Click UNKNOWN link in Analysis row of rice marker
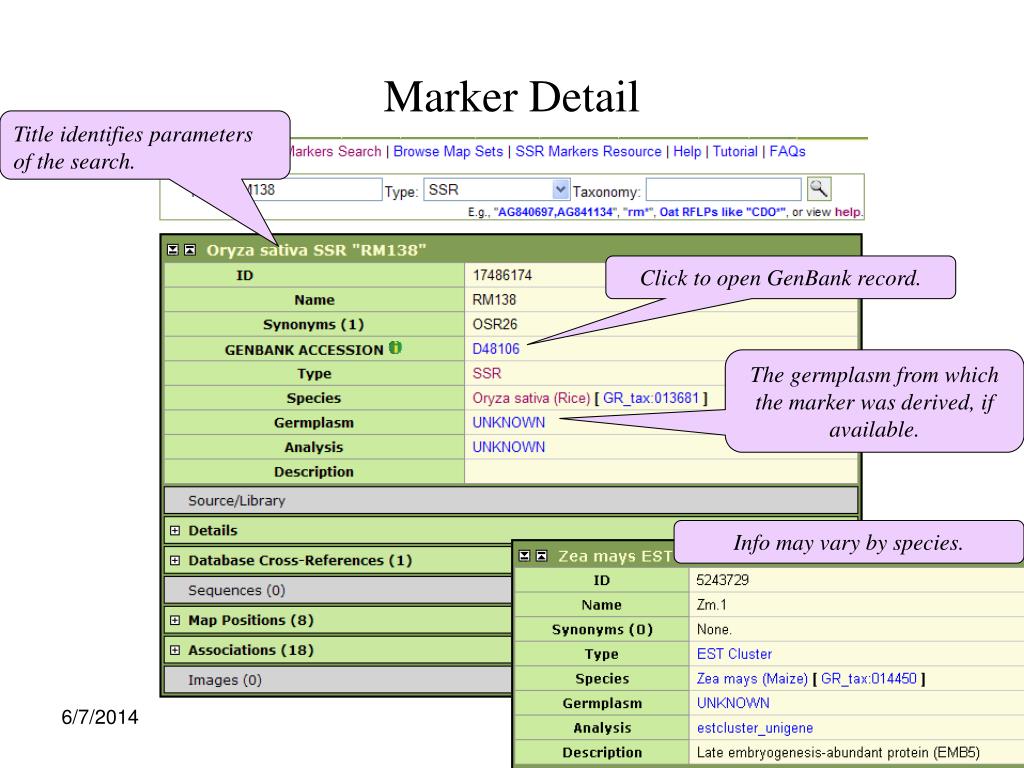The image size is (1024, 768). pos(509,447)
